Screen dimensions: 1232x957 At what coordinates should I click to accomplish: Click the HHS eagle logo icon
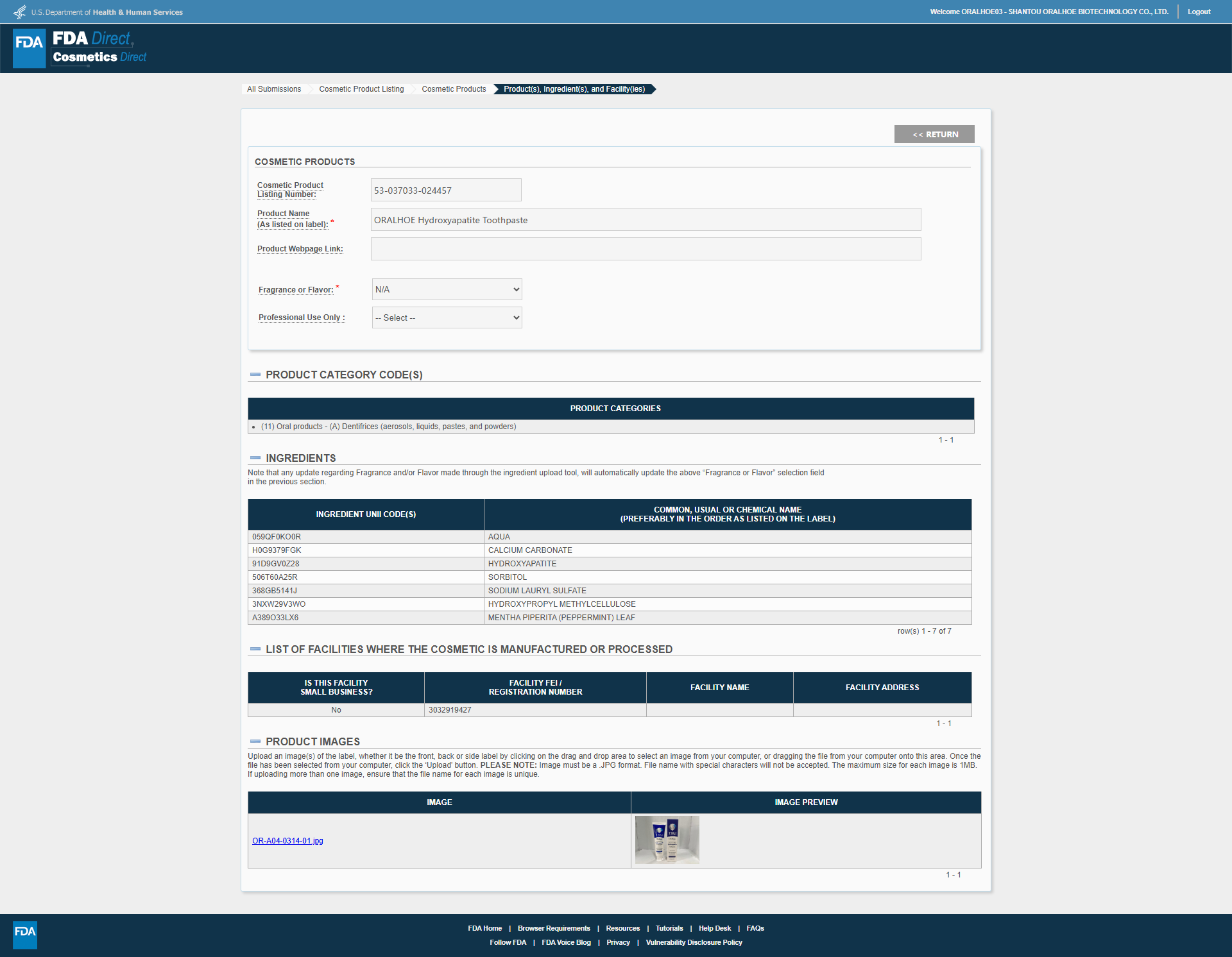[x=20, y=12]
